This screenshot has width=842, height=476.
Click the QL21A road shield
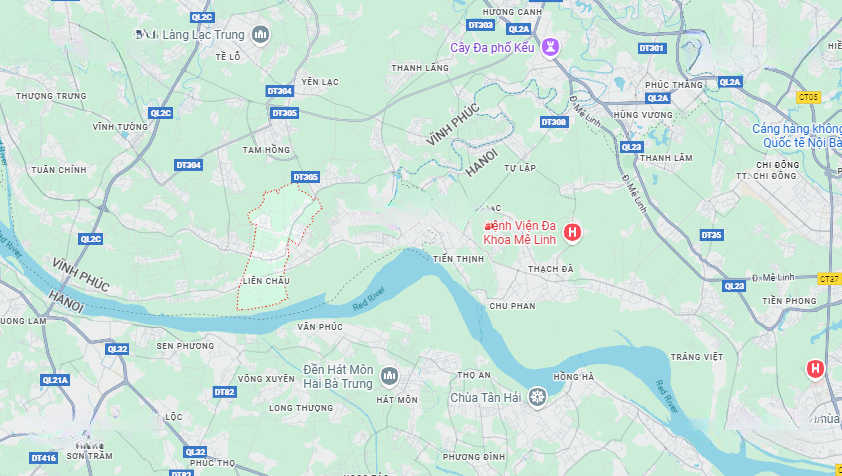tap(55, 380)
